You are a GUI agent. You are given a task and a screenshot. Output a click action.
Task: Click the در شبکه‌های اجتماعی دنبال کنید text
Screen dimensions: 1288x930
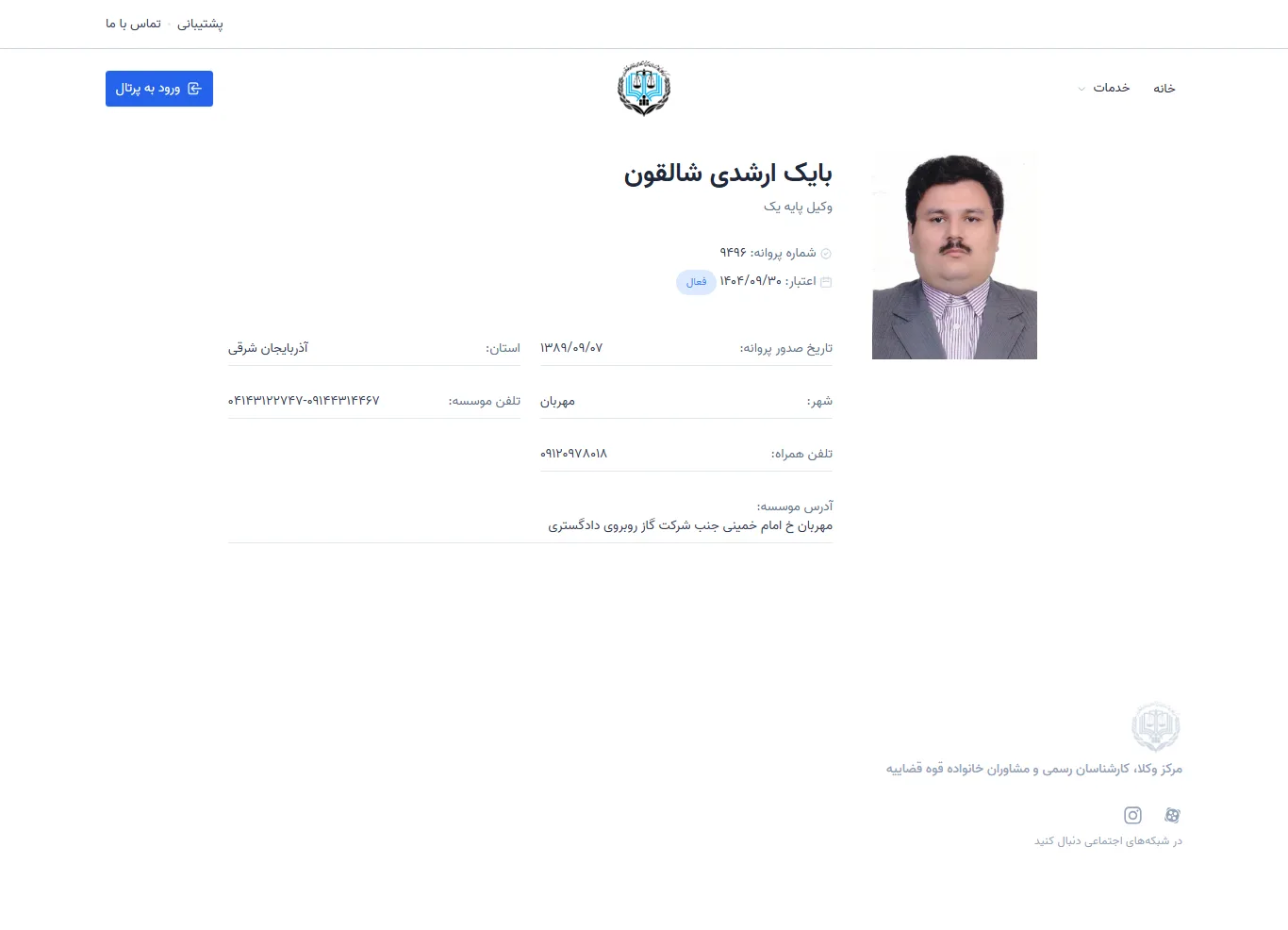point(1108,840)
